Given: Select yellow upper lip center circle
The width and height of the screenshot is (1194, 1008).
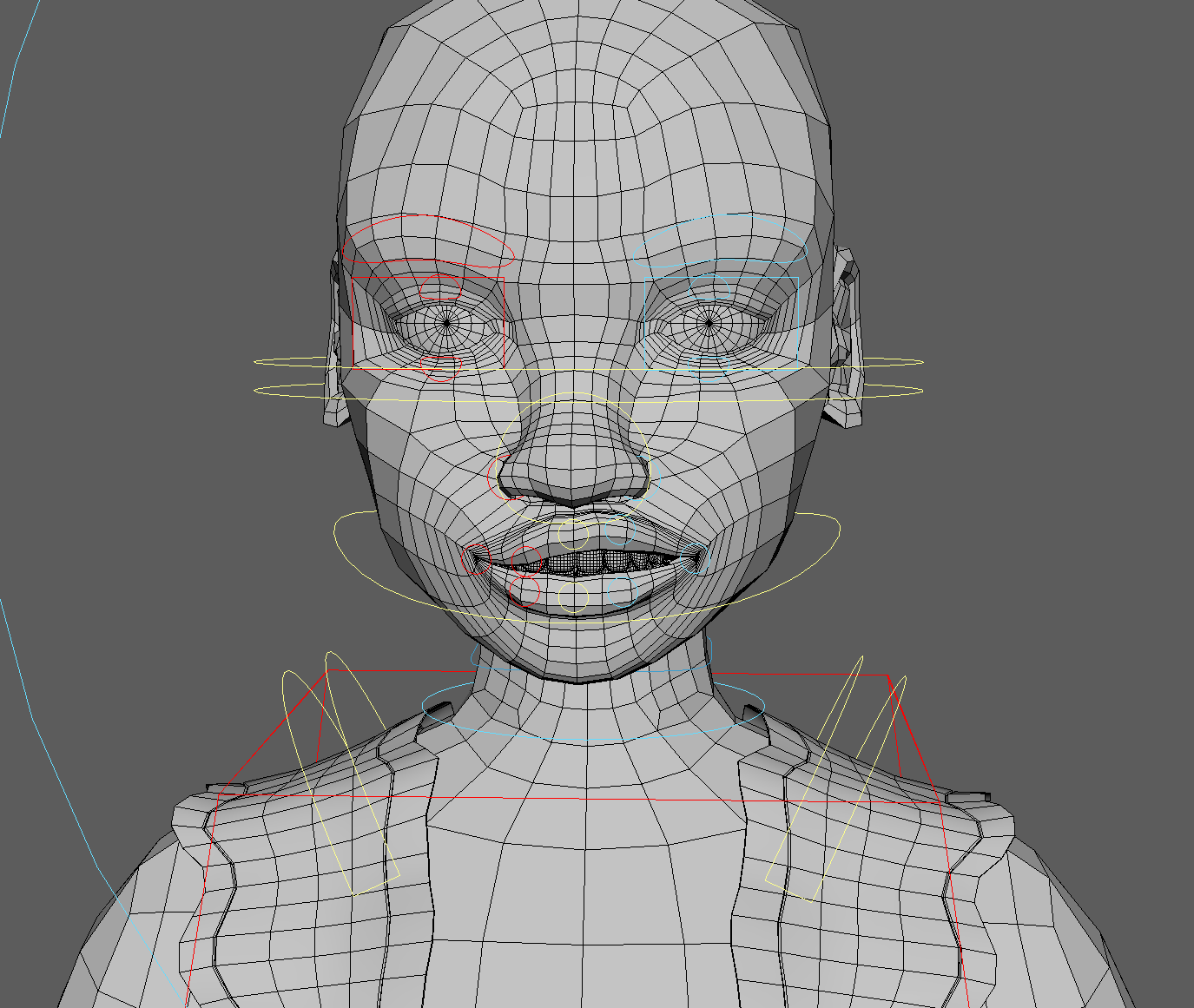Looking at the screenshot, I should pos(574,534).
